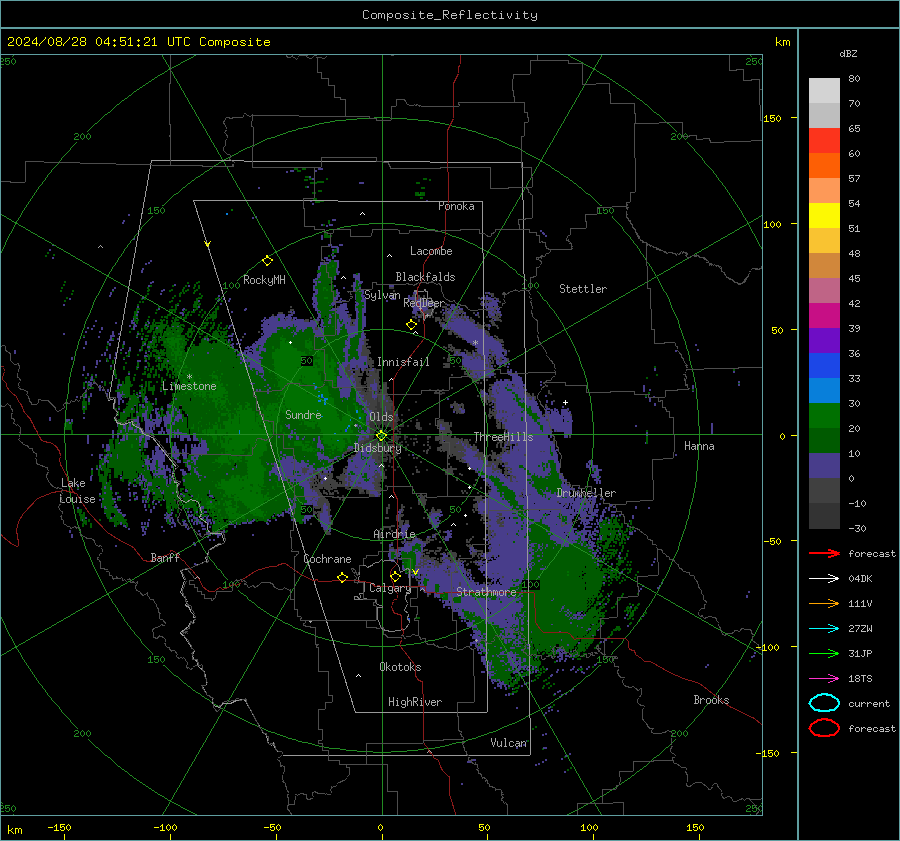This screenshot has height=841, width=900.
Task: Click the Drumheller city label
Action: [586, 493]
